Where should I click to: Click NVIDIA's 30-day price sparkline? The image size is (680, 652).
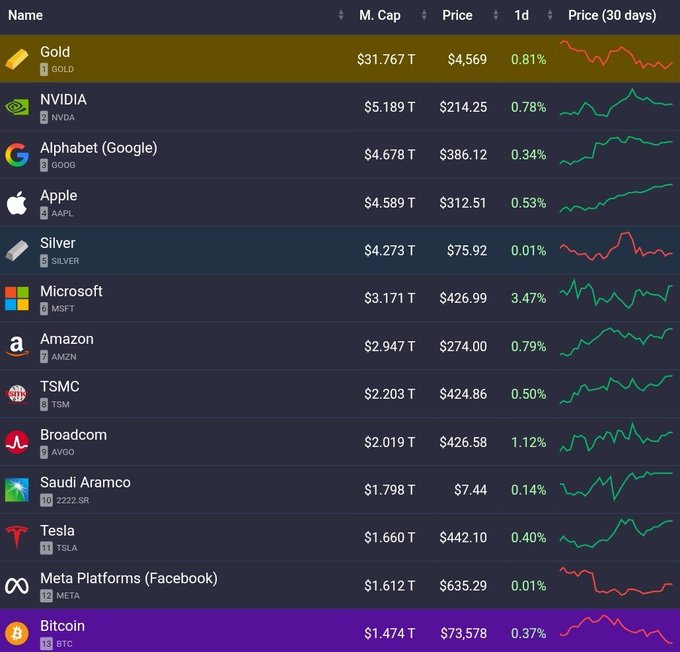(616, 103)
